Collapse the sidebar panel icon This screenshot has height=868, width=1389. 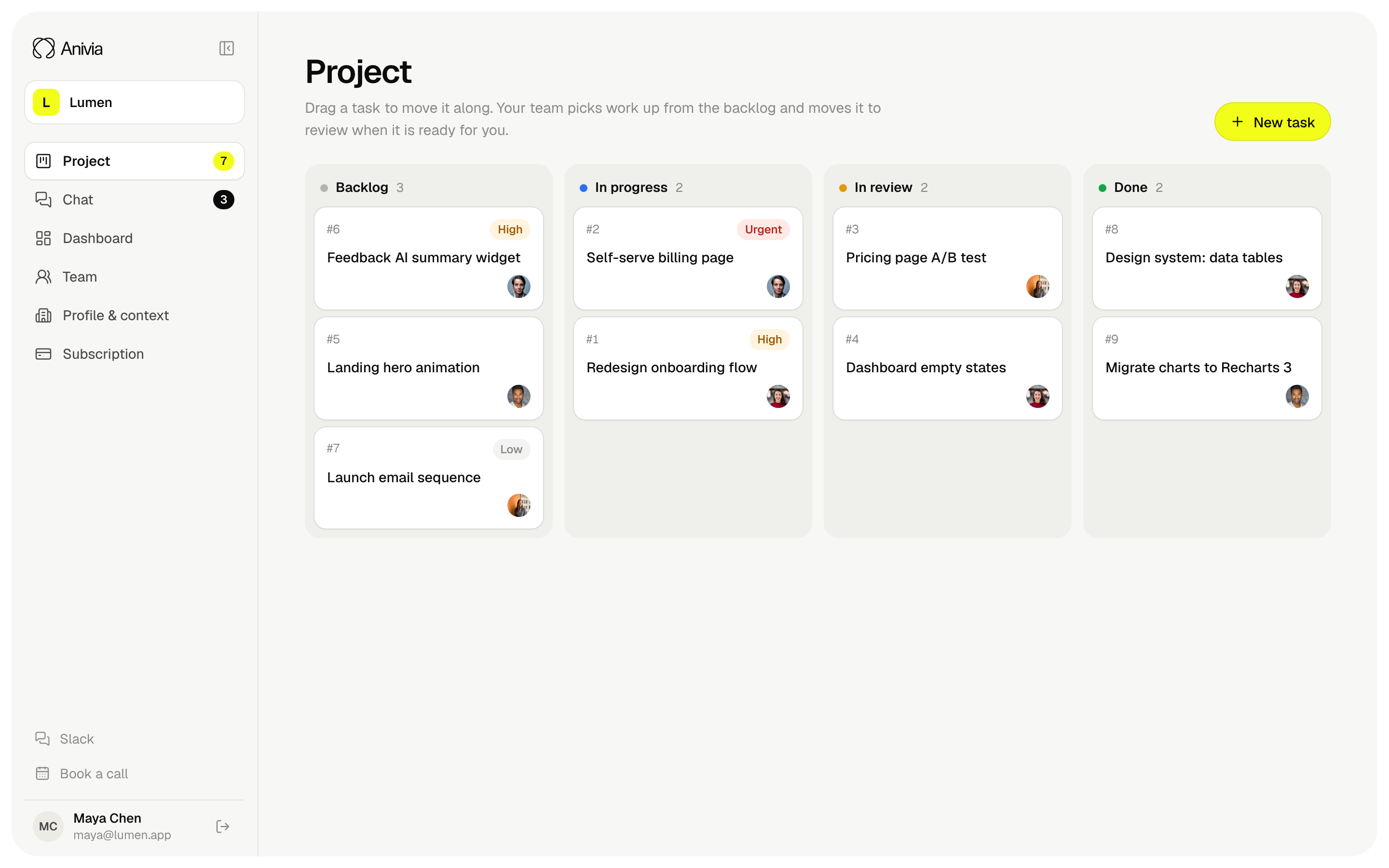(x=226, y=48)
